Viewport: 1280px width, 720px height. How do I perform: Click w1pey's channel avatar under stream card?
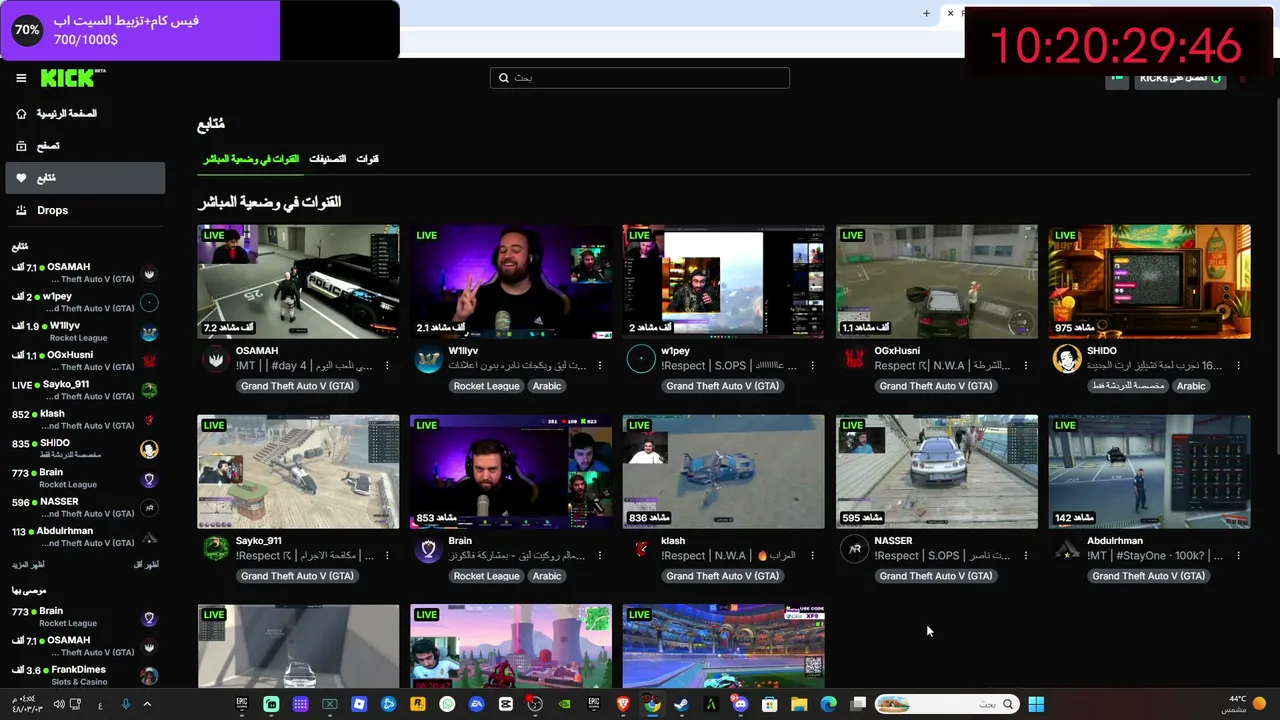coord(641,359)
